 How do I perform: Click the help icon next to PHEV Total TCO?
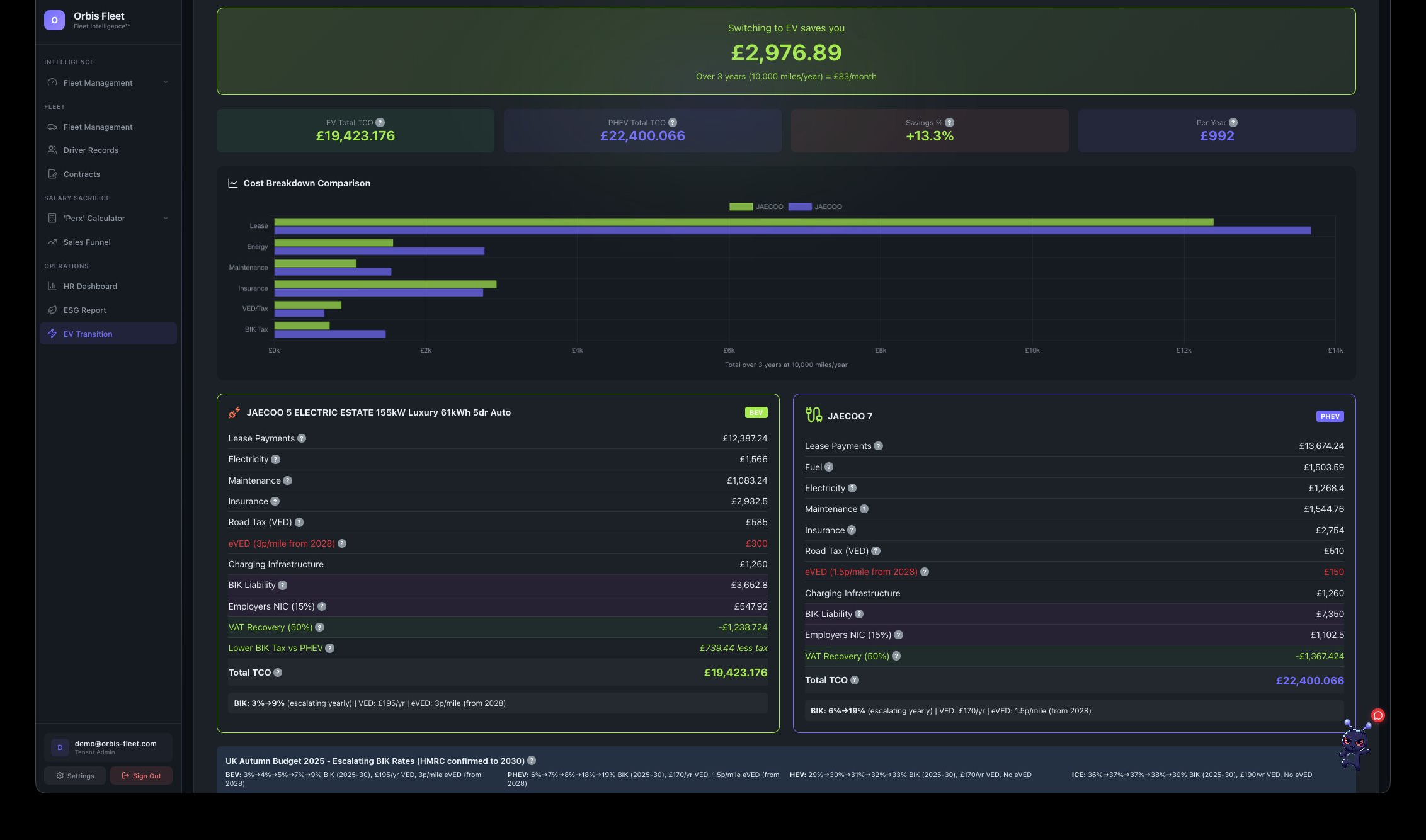click(673, 123)
